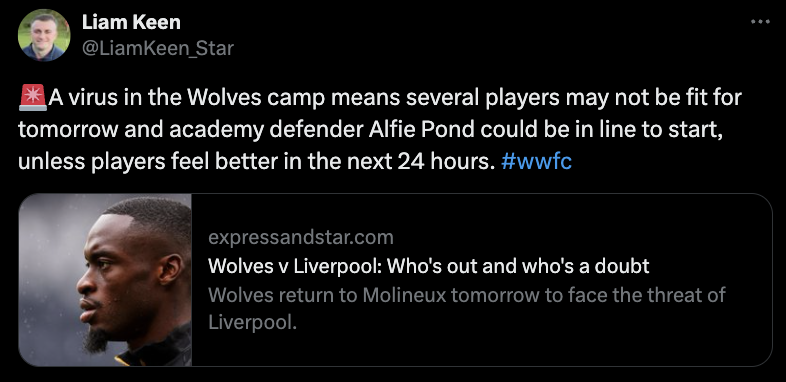Click the card description about Molineux
The width and height of the screenshot is (786, 382).
[x=467, y=308]
